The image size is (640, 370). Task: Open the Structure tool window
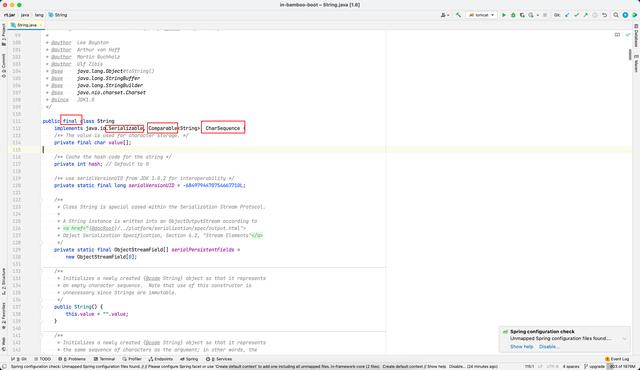pos(4,281)
